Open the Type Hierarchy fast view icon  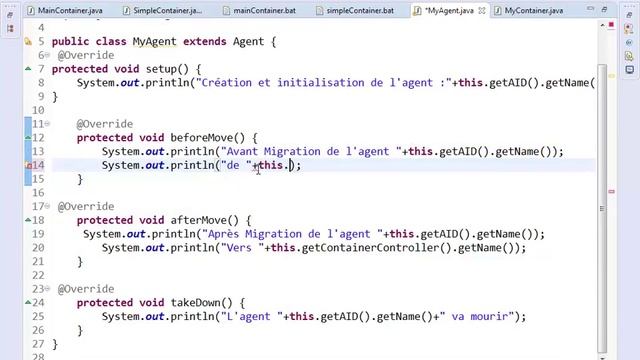pyautogui.click(x=10, y=29)
